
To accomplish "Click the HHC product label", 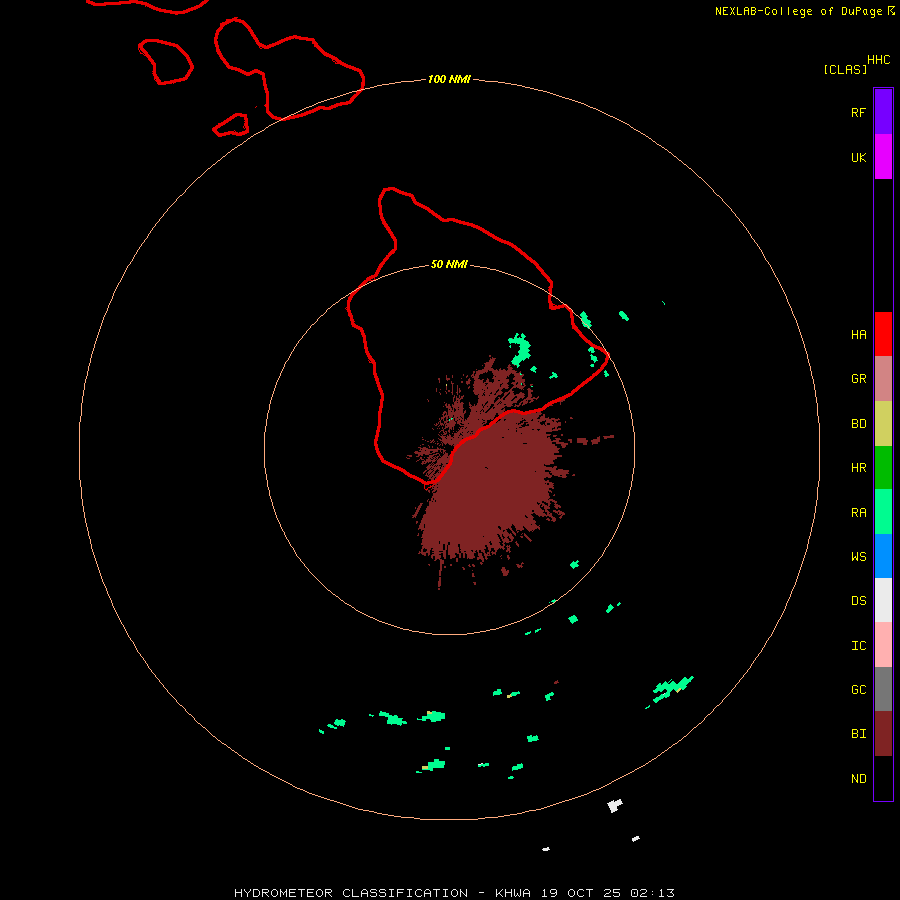I will click(x=879, y=60).
